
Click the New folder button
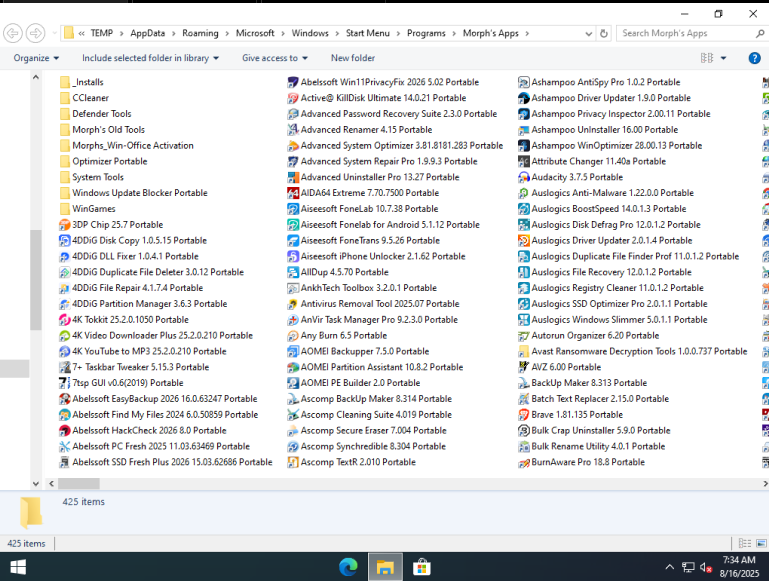[x=353, y=58]
